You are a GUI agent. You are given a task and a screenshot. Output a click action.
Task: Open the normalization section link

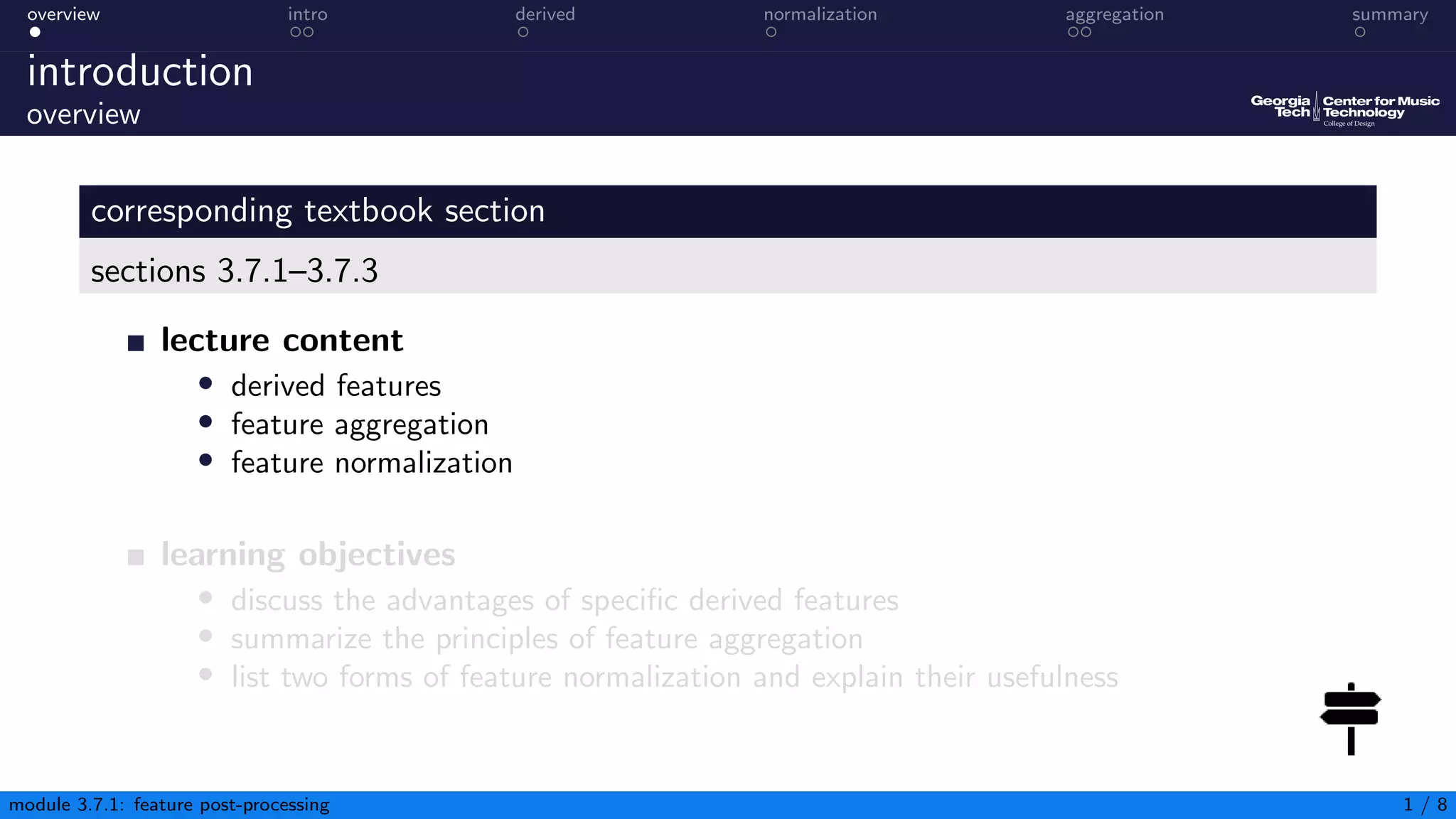click(820, 14)
